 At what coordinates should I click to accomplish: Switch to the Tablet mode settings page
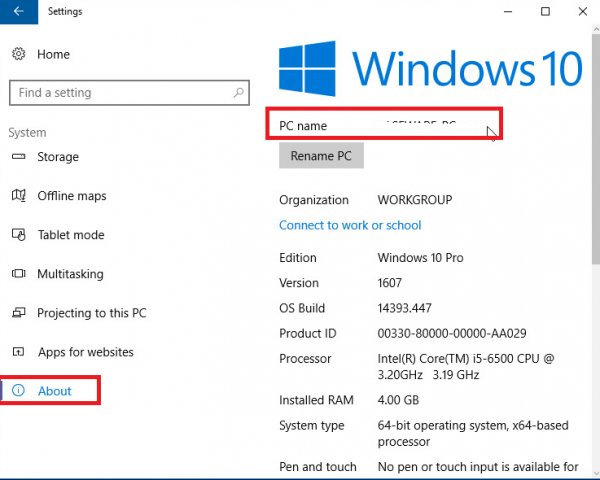71,235
